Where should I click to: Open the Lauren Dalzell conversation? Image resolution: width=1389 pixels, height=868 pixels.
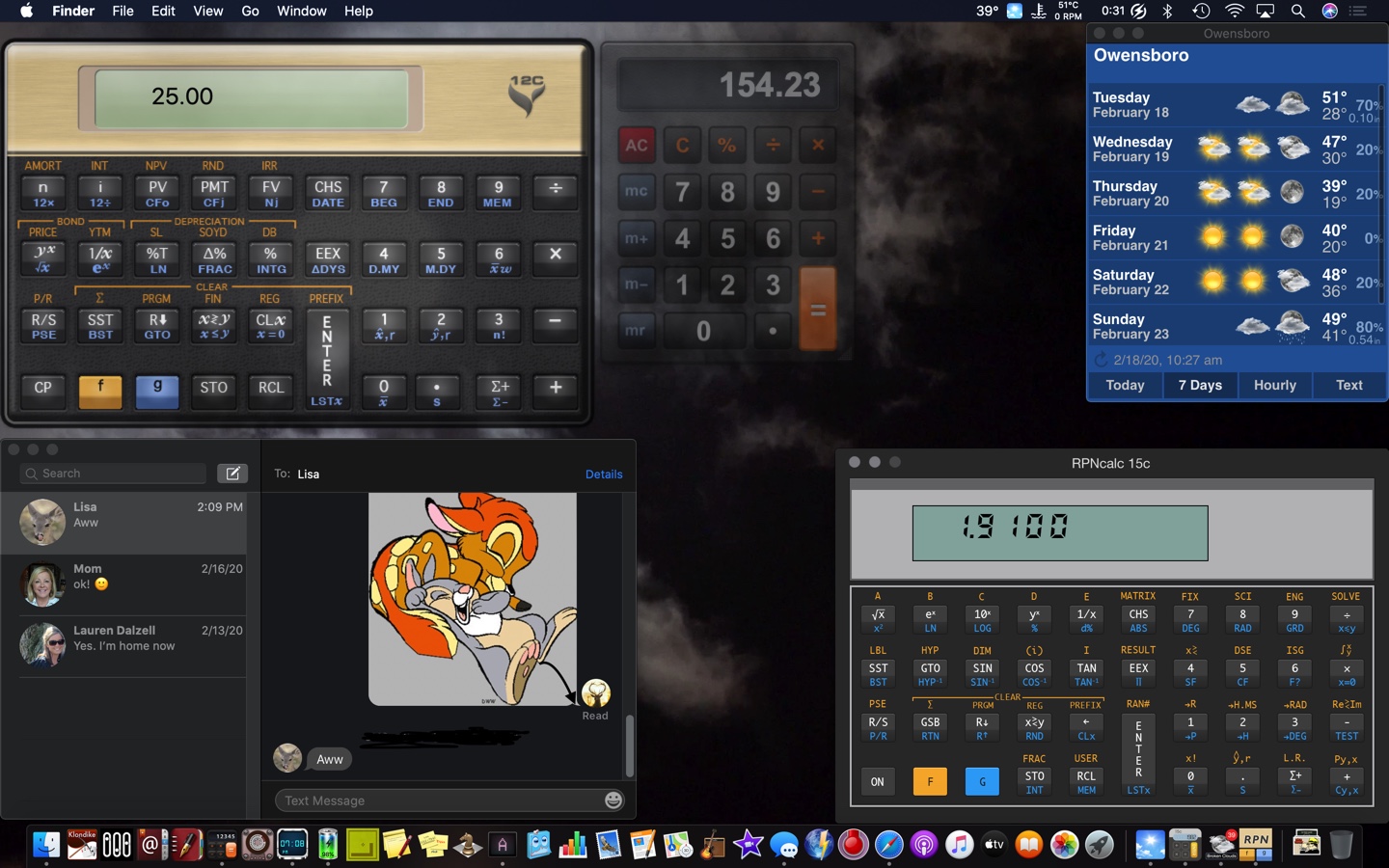click(x=123, y=645)
